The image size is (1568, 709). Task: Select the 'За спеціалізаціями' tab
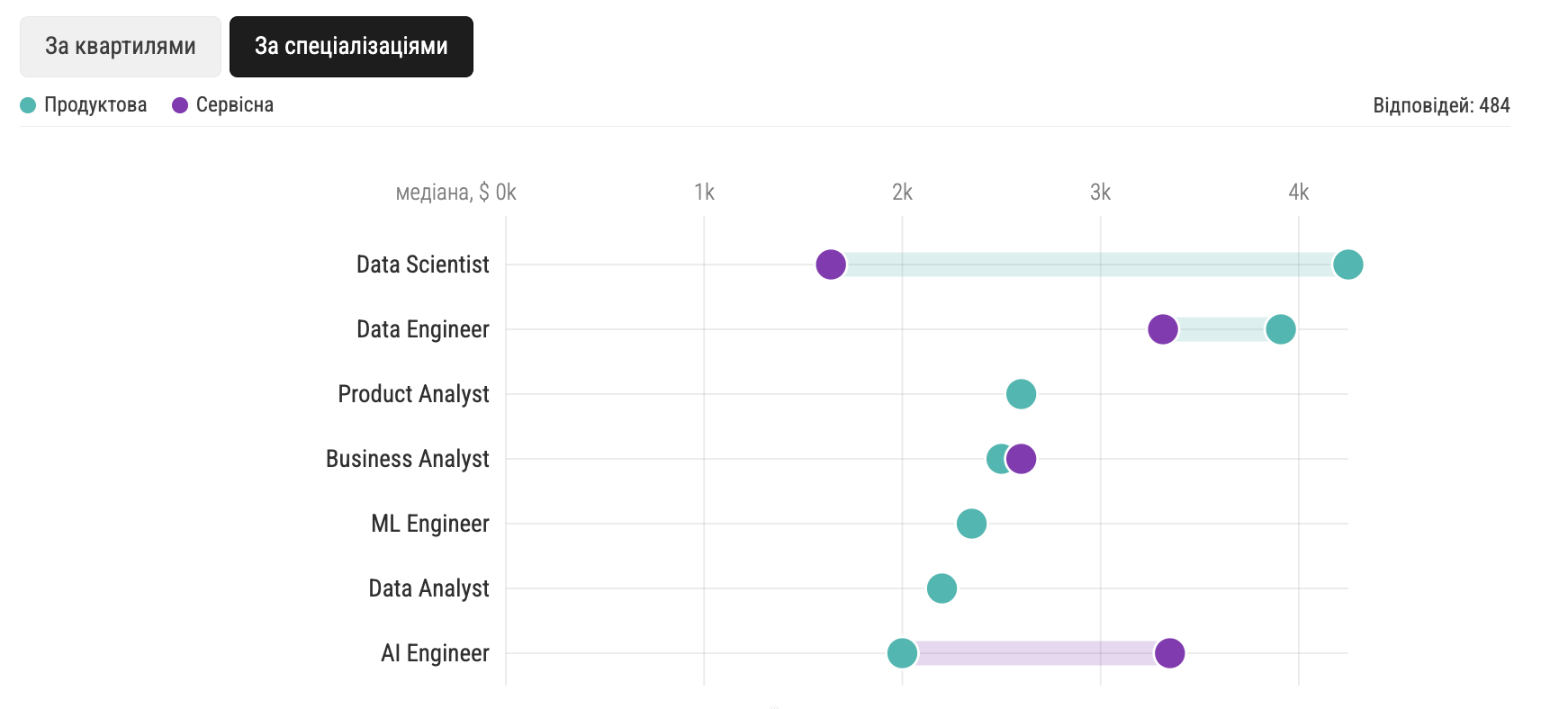351,47
